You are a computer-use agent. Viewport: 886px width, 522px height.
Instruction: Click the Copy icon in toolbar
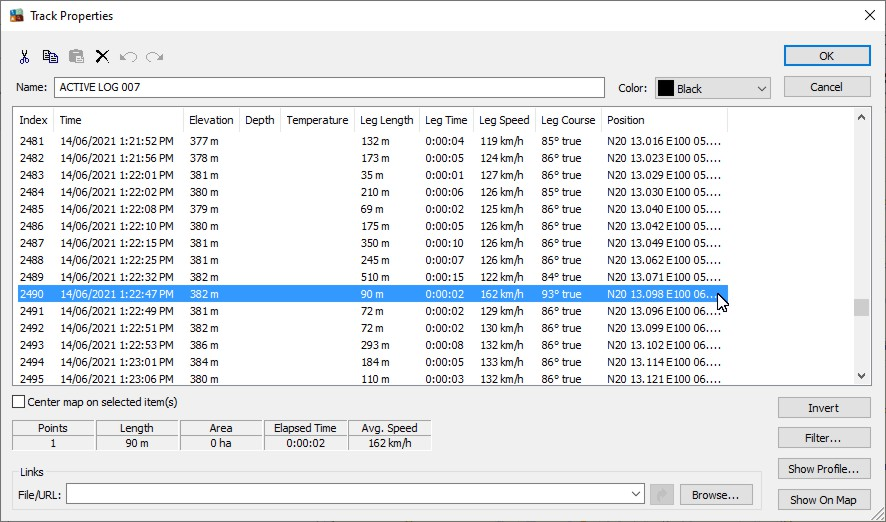tap(50, 57)
